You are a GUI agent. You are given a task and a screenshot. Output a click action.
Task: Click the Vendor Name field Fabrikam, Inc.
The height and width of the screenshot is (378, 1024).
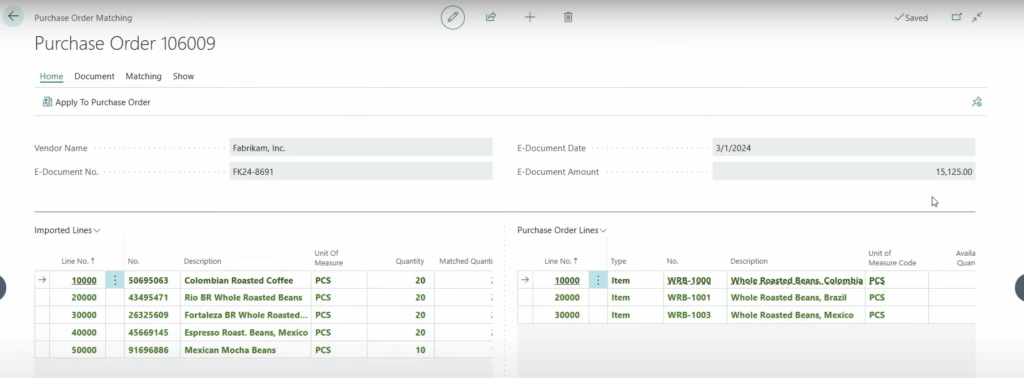(x=361, y=148)
